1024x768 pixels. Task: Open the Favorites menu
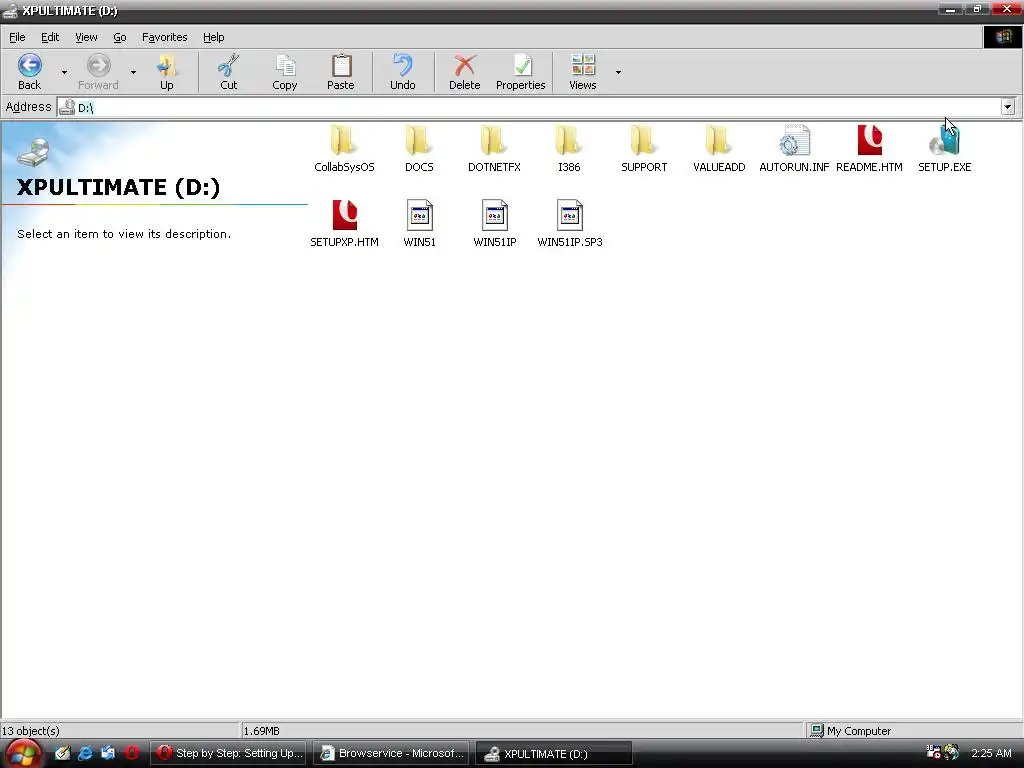tap(165, 37)
